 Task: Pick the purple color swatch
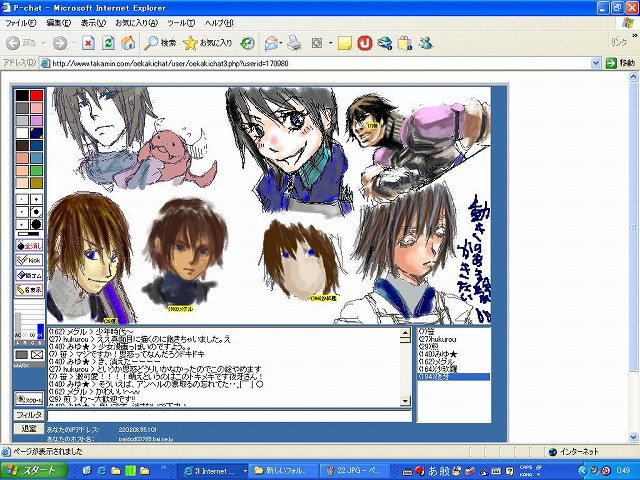coord(36,120)
